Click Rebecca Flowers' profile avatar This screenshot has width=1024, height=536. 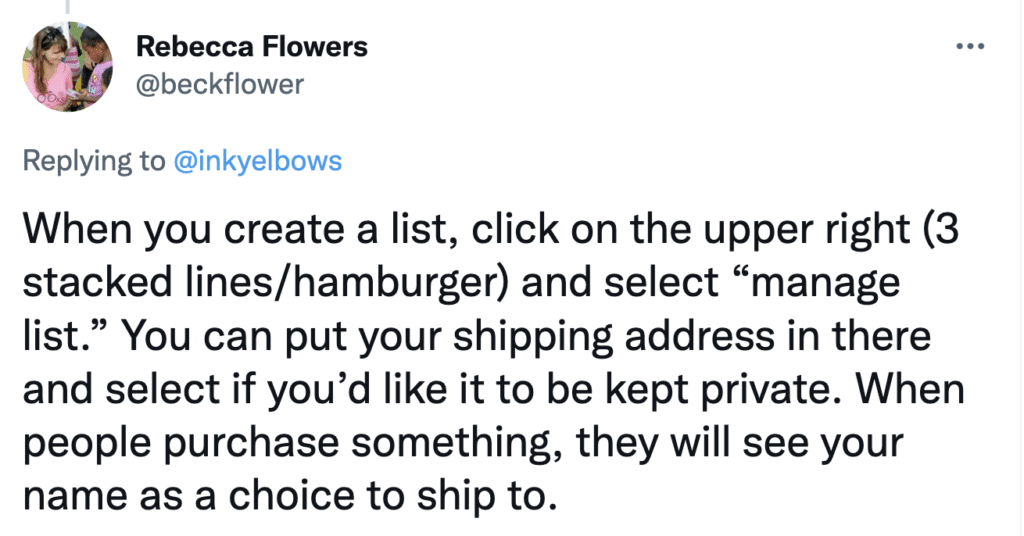[x=67, y=67]
